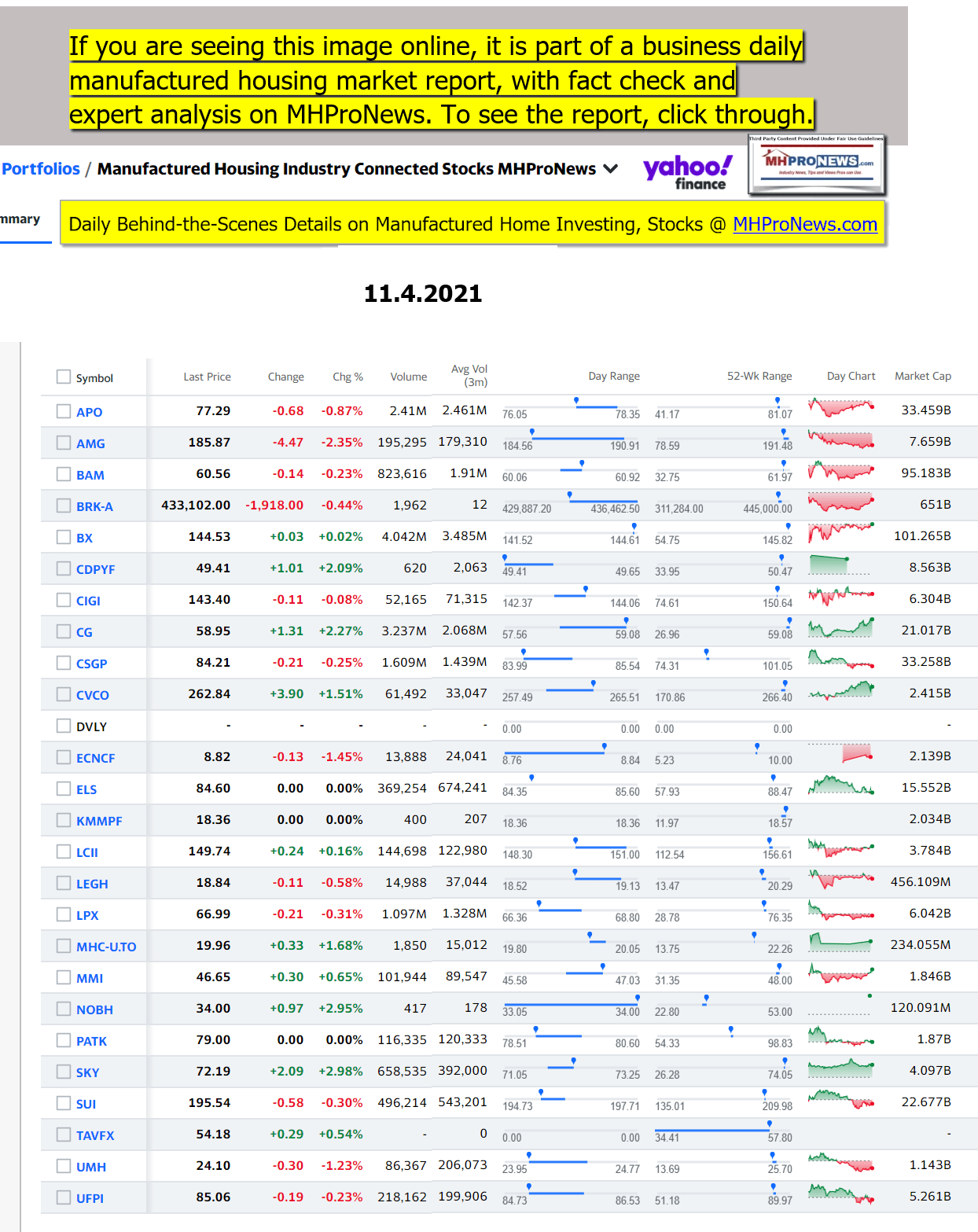The height and width of the screenshot is (1232, 978).
Task: Check the BRK-A row checkbox
Action: 64,505
